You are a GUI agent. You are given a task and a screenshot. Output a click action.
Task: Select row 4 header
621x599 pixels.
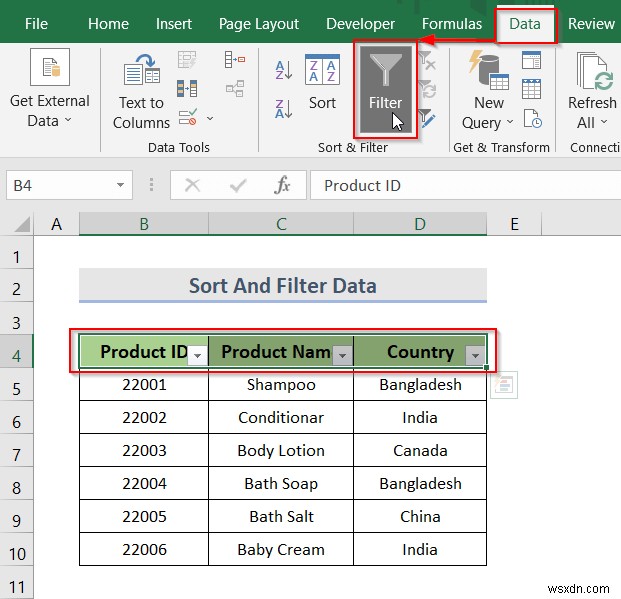(x=16, y=352)
